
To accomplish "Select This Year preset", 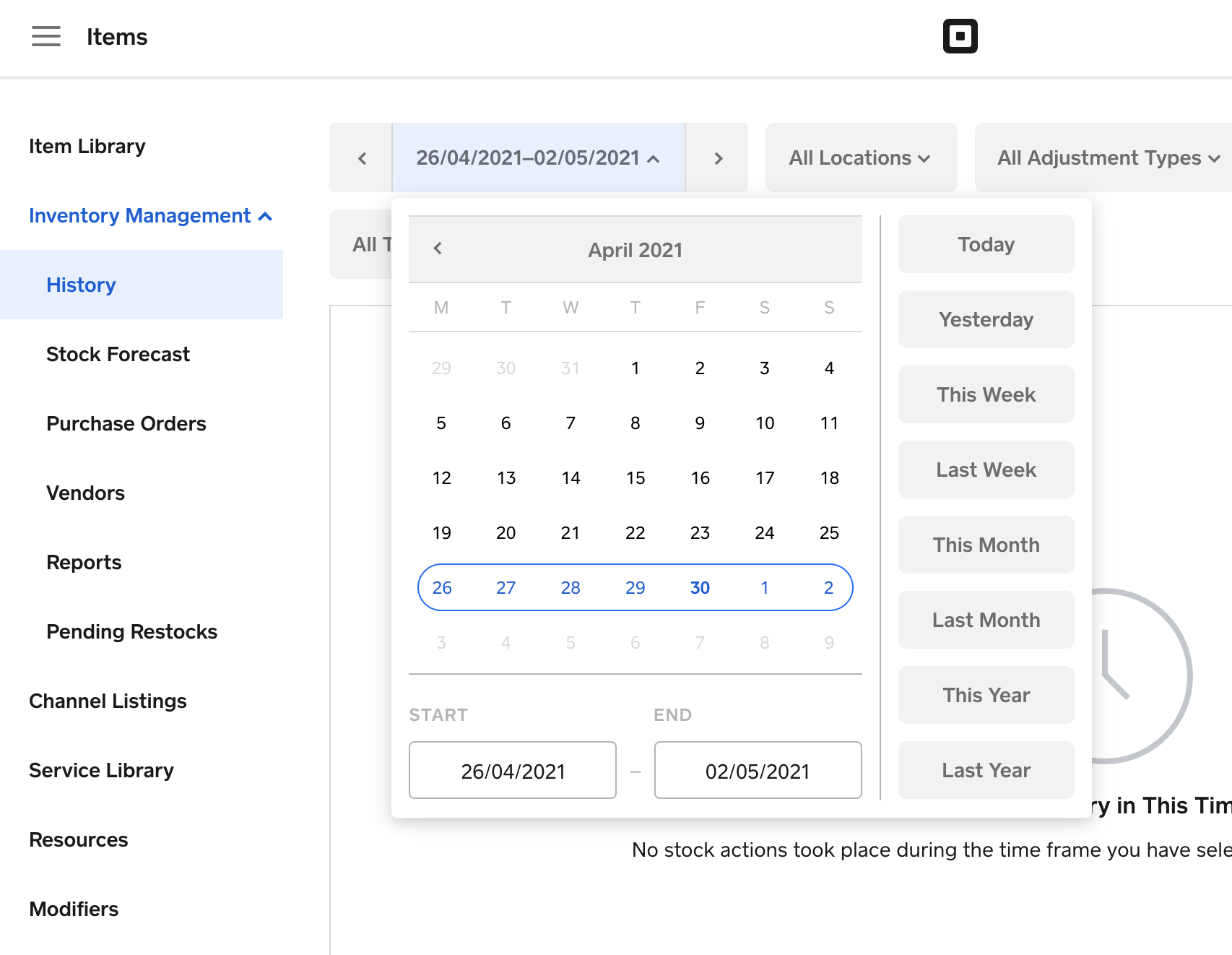I will tap(986, 696).
